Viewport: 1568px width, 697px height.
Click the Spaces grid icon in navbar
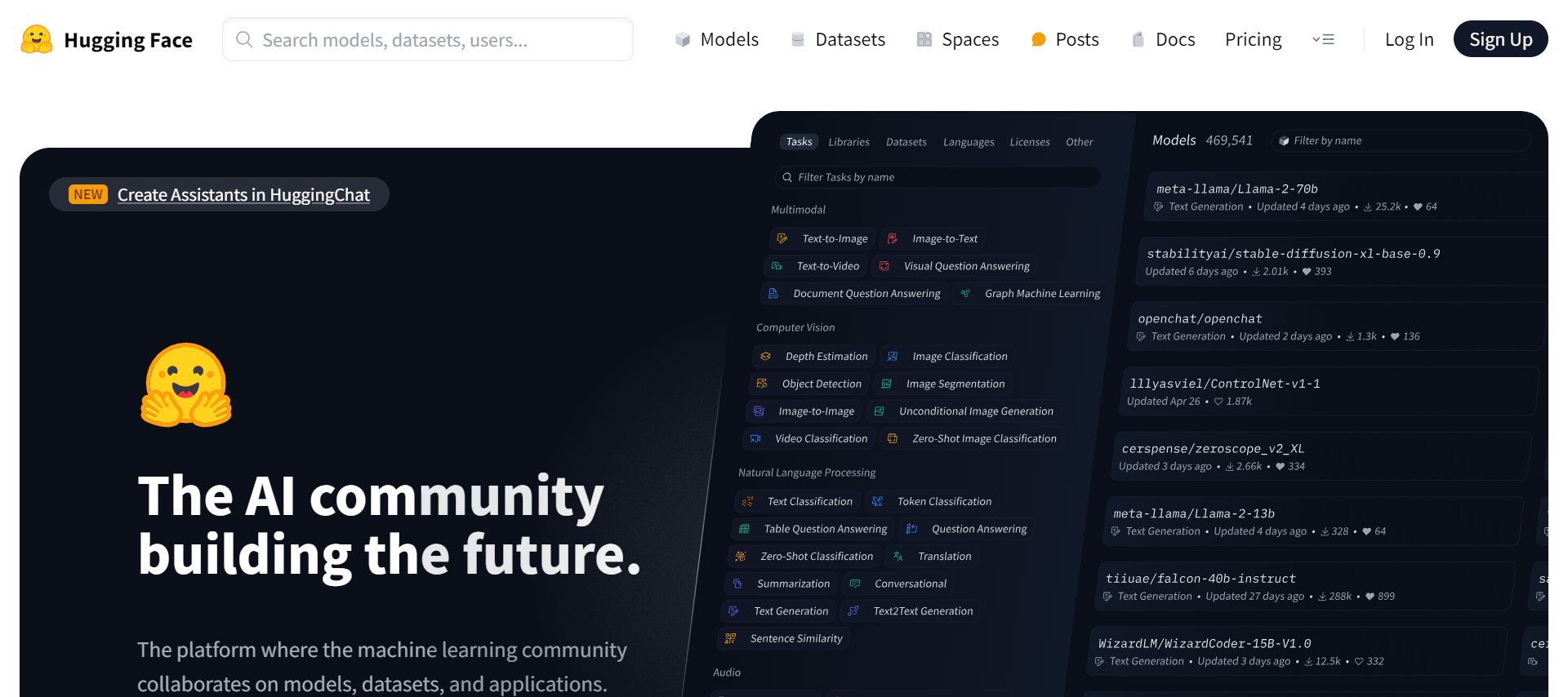[924, 39]
